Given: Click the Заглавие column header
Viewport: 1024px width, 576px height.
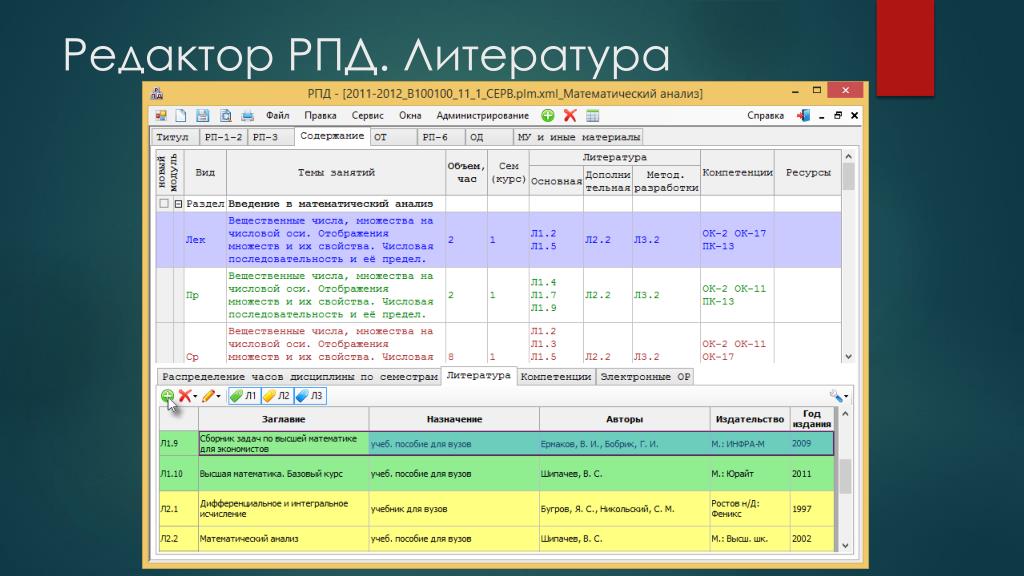Looking at the screenshot, I should point(283,419).
